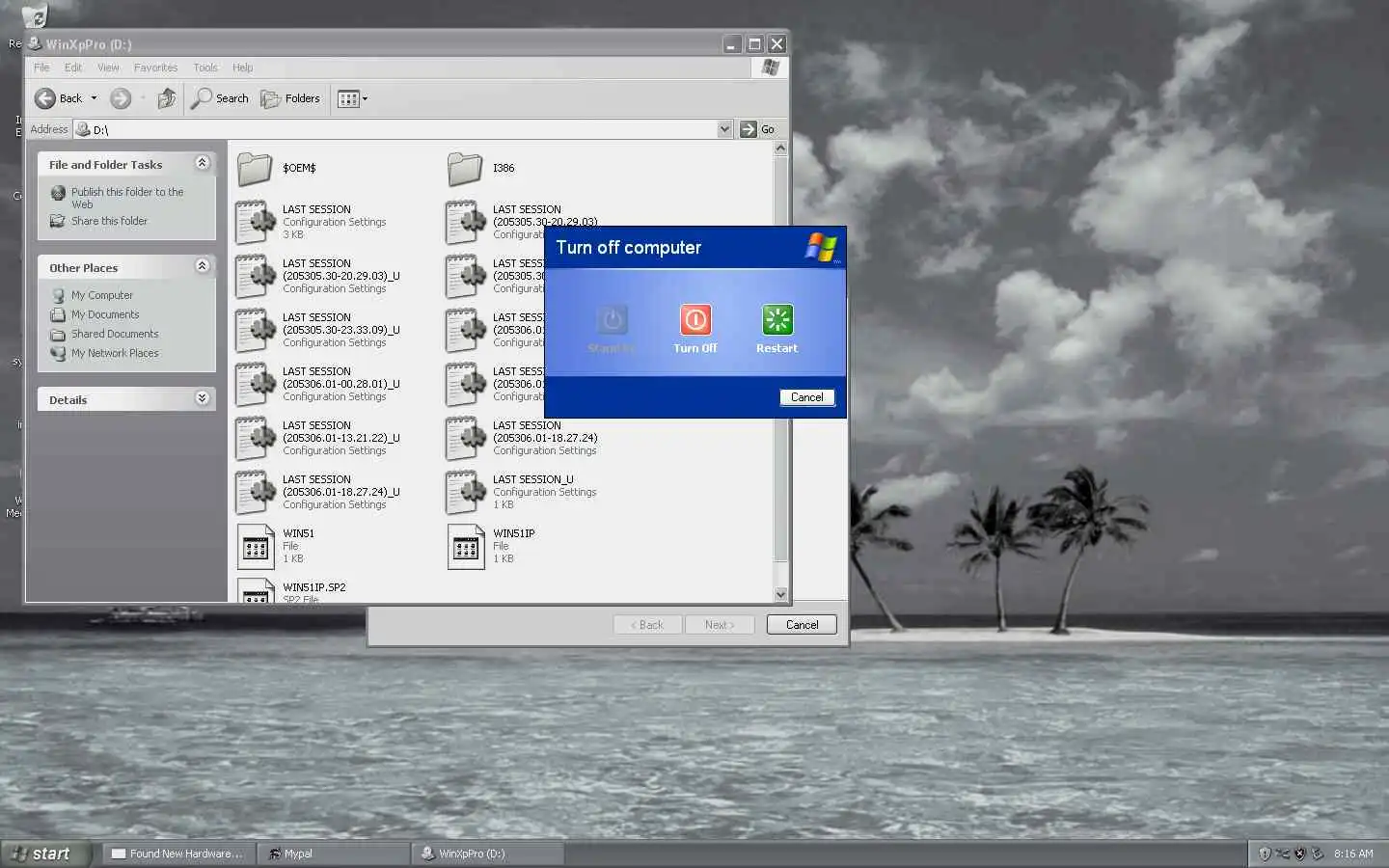Image resolution: width=1389 pixels, height=868 pixels.
Task: Open the Help menu
Action: point(242,68)
